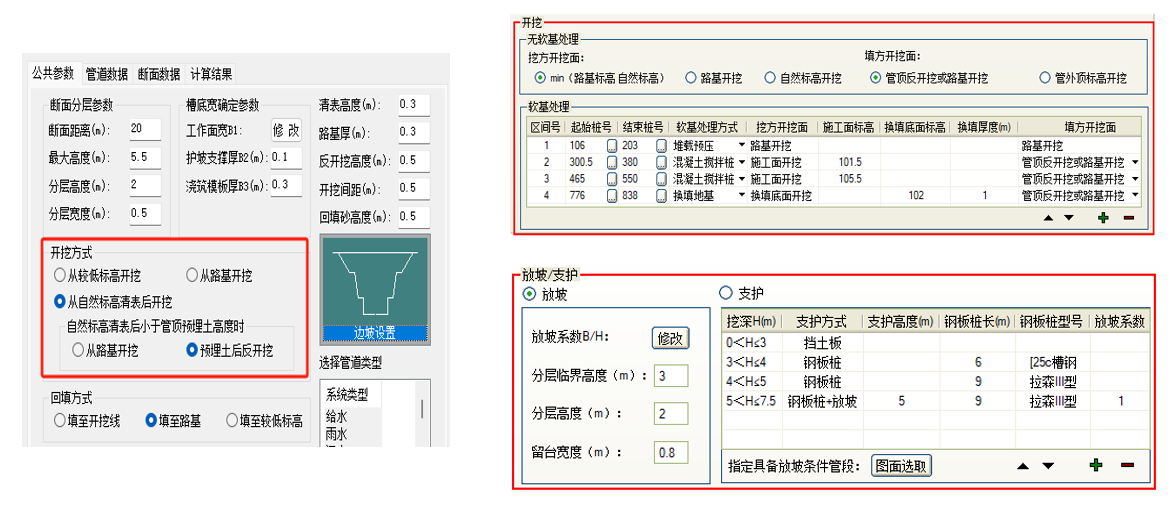Switch to the 管道数据 tab
This screenshot has width=1176, height=512.
tap(106, 74)
